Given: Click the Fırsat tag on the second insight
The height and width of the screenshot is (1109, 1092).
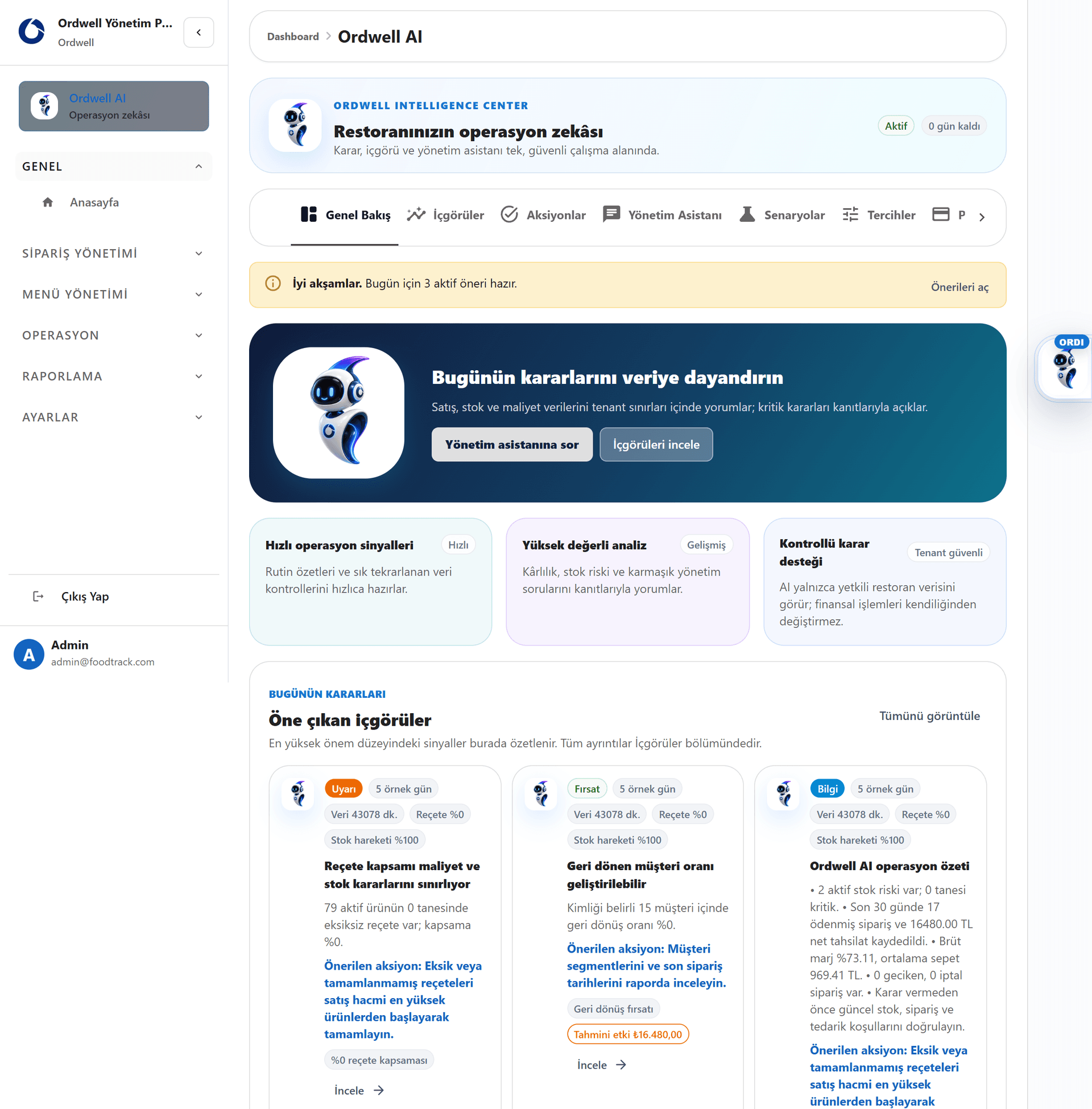Looking at the screenshot, I should (587, 789).
